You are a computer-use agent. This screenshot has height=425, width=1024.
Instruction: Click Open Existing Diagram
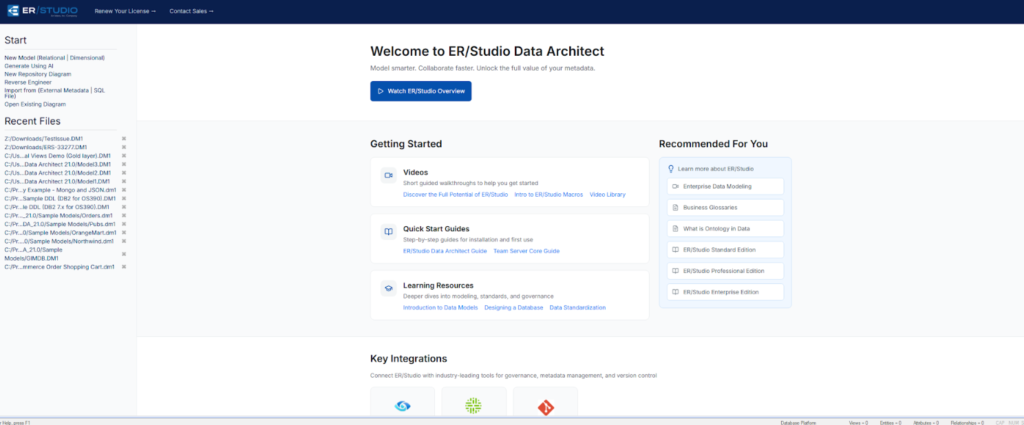click(35, 104)
